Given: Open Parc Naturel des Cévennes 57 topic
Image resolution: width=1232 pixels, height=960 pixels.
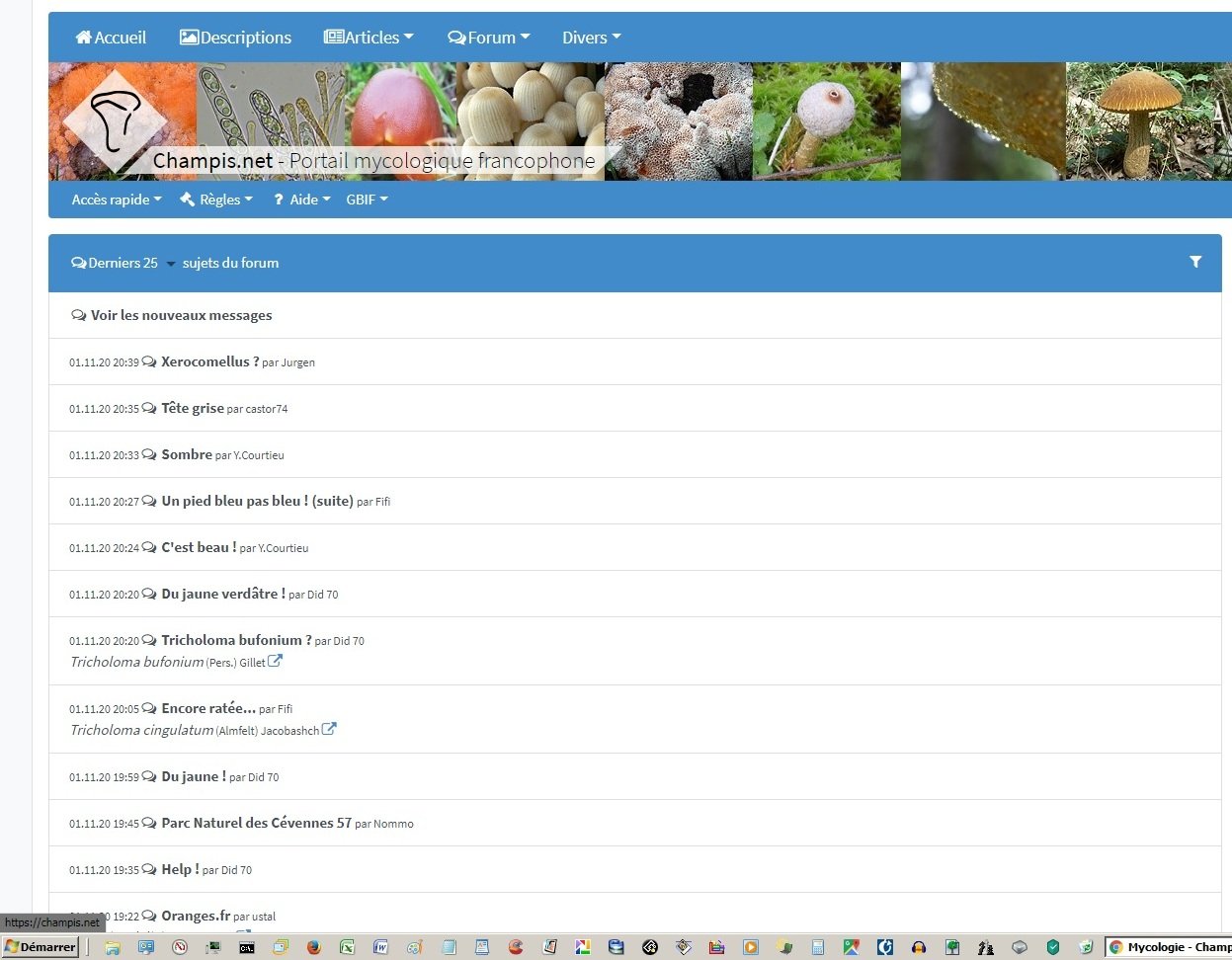Looking at the screenshot, I should pos(256,823).
